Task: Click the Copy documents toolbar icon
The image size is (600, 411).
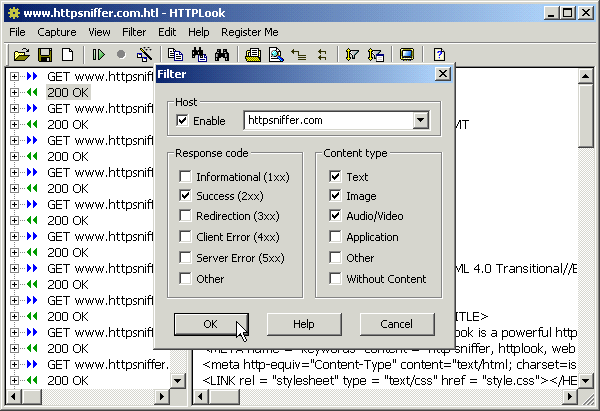Action: 176,55
